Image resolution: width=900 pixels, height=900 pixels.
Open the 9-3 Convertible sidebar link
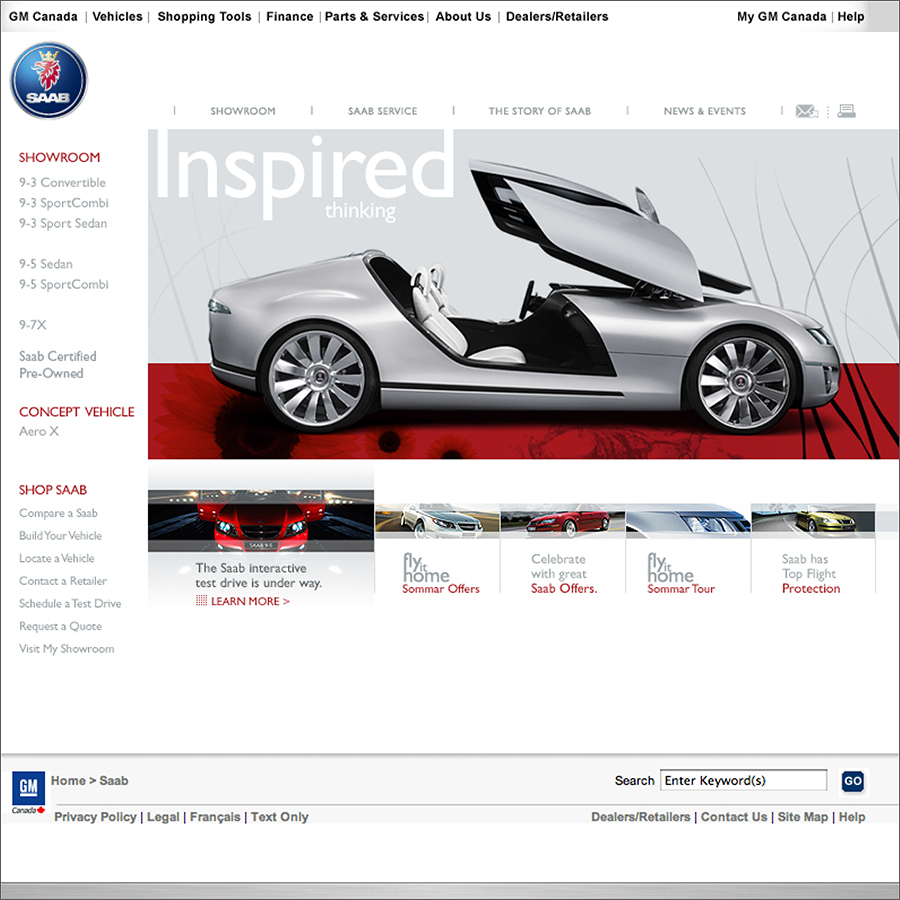point(62,183)
